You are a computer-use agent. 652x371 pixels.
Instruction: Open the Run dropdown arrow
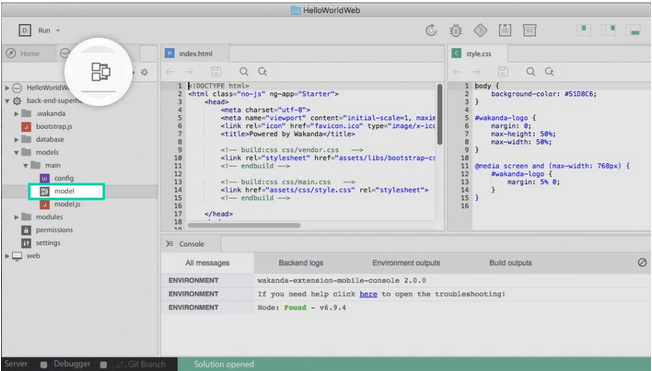click(58, 30)
